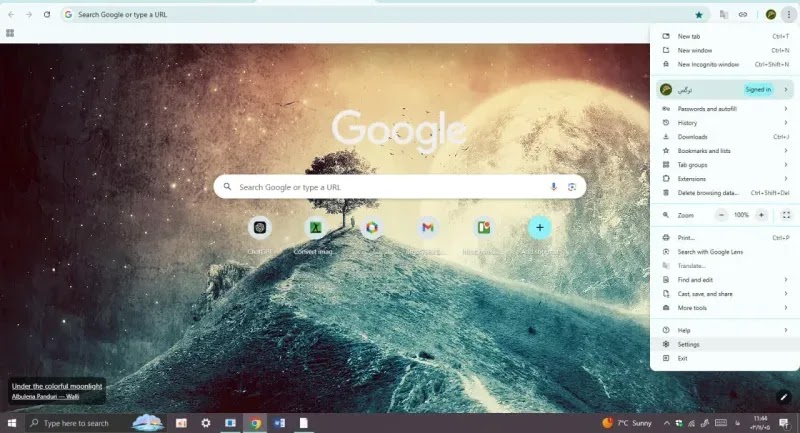
Task: Open the ChatGPT shortcut tile
Action: (260, 227)
